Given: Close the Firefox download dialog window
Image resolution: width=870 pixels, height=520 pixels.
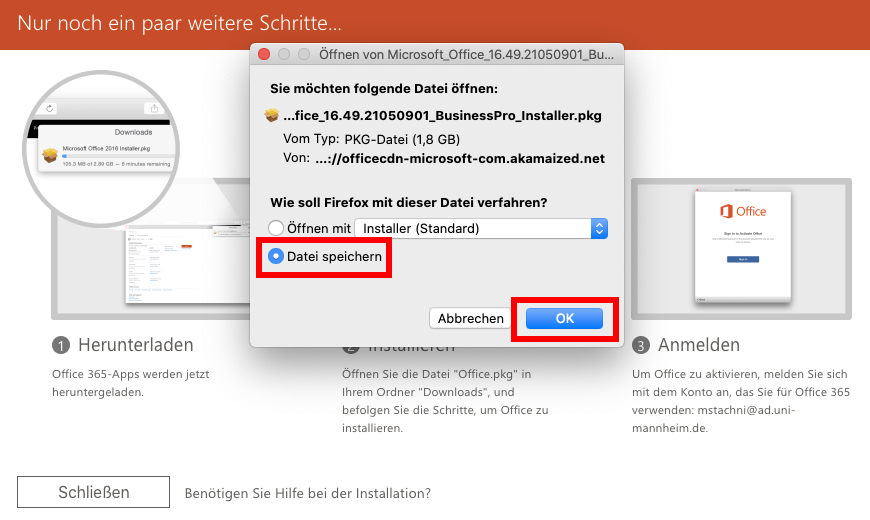Looking at the screenshot, I should pyautogui.click(x=264, y=54).
